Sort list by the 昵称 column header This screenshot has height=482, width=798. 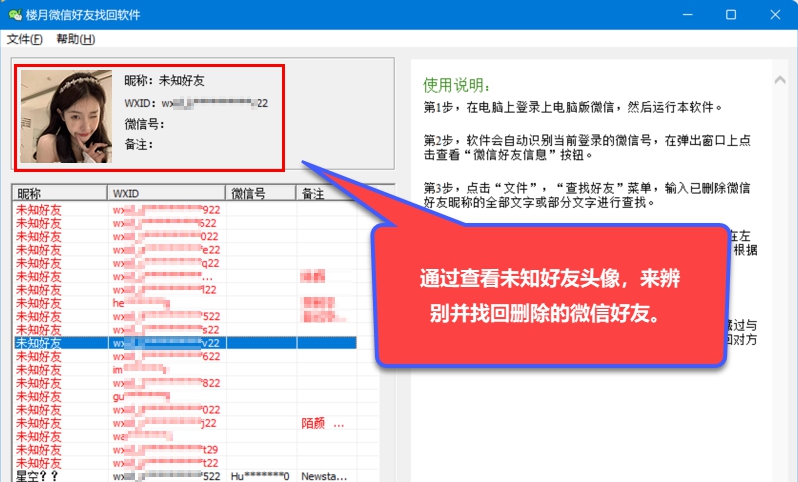(60, 193)
